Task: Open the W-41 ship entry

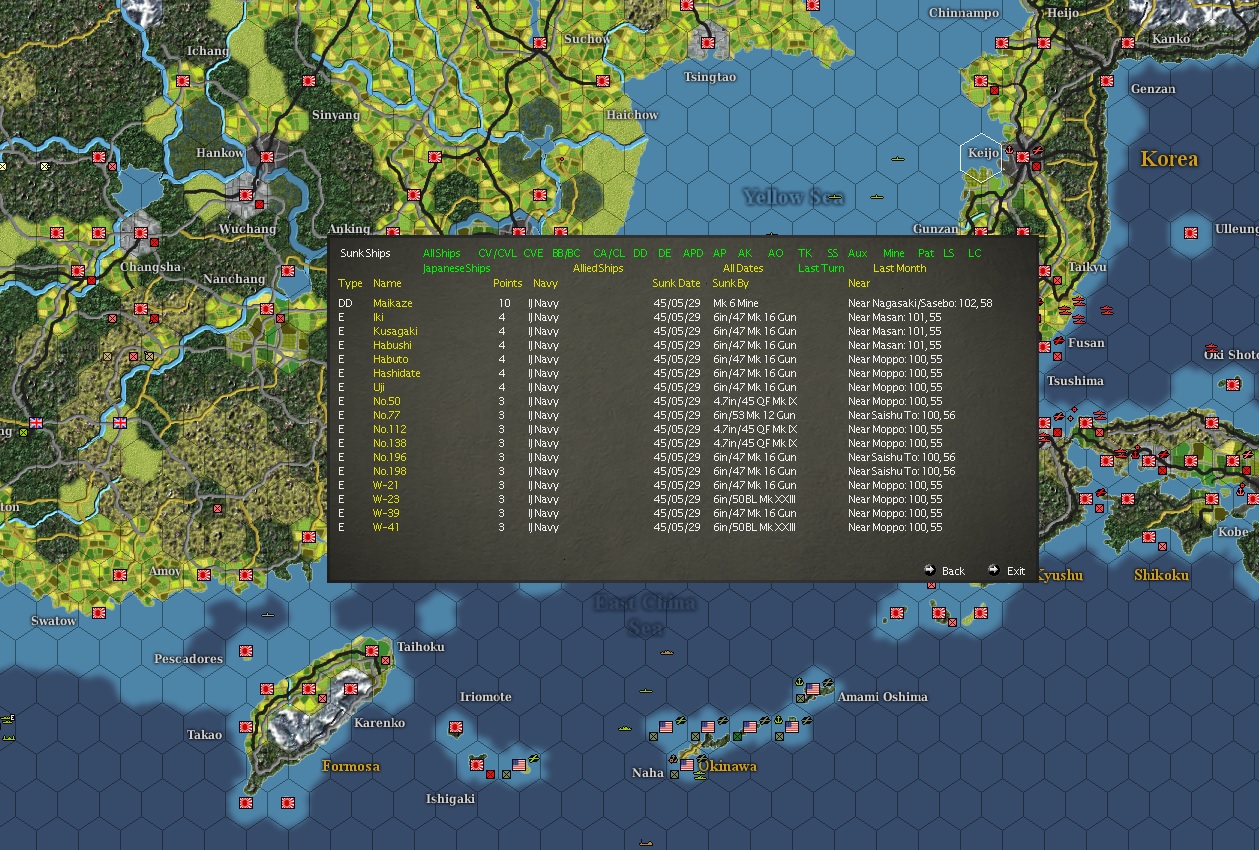Action: [386, 527]
